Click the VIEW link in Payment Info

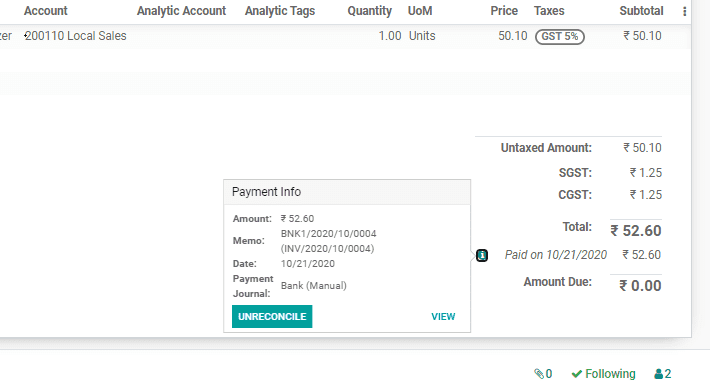tap(443, 316)
